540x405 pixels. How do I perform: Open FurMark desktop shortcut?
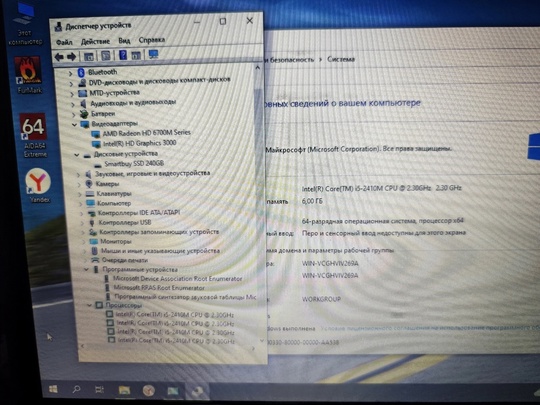[x=28, y=75]
